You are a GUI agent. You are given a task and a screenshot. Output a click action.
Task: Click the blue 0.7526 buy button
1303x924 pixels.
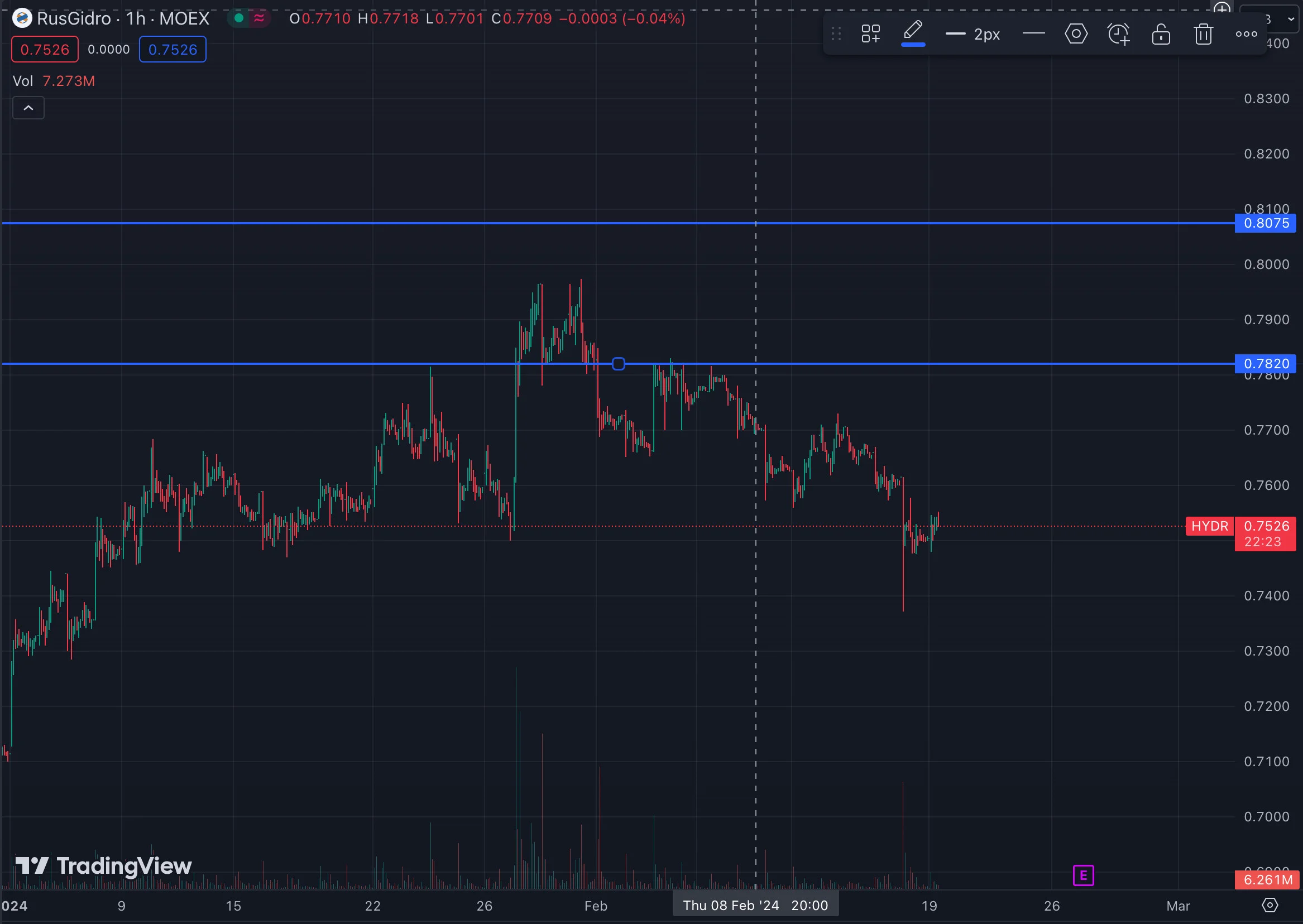tap(173, 50)
